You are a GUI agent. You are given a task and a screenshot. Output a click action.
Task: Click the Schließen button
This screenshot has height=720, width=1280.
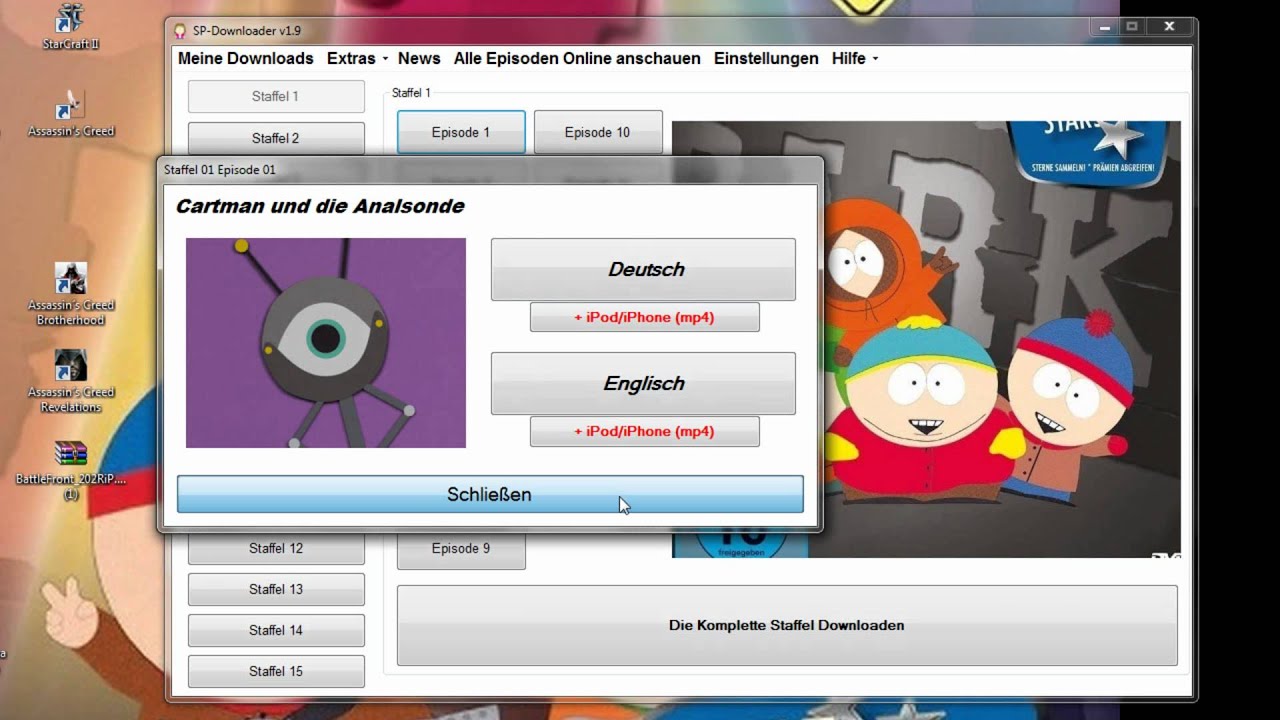pyautogui.click(x=490, y=494)
